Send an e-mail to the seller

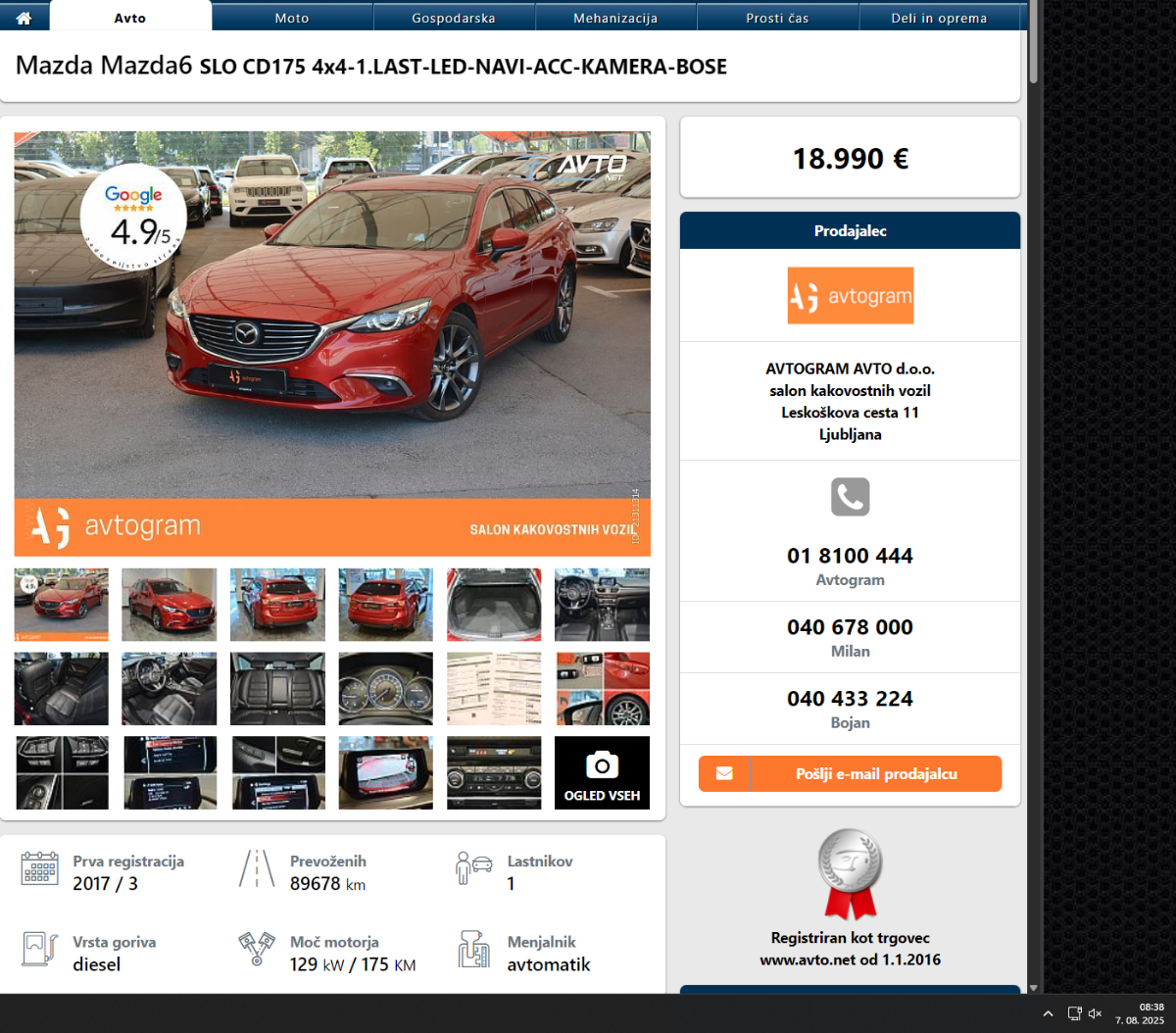(851, 773)
